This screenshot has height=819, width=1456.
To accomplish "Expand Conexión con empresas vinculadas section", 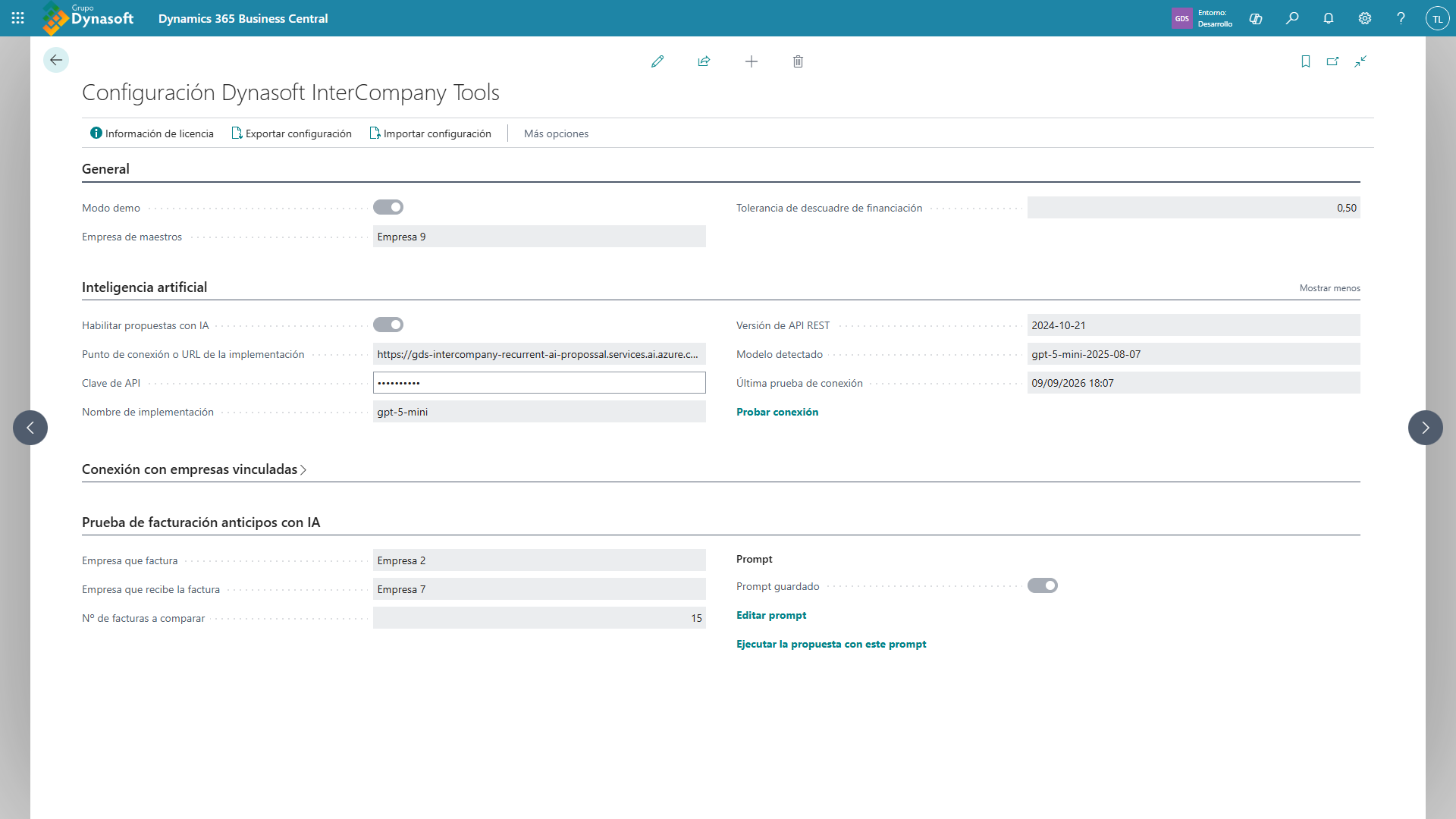I will click(x=194, y=469).
